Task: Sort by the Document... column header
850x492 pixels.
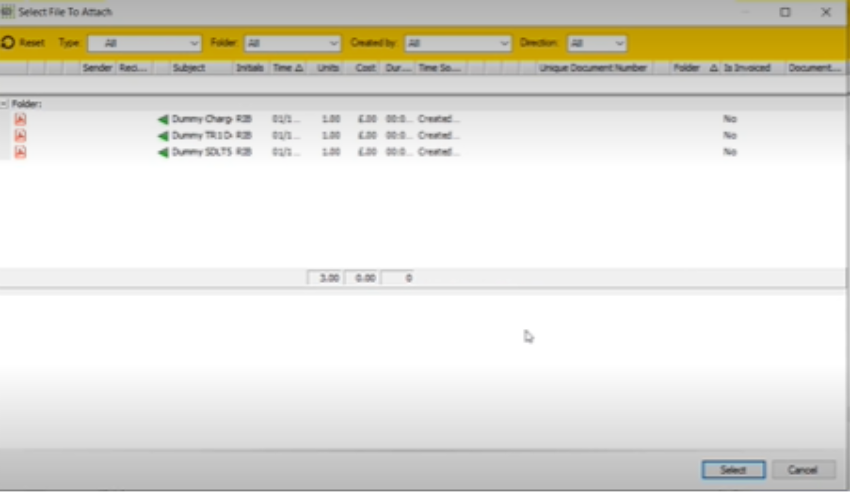Action: tap(814, 68)
